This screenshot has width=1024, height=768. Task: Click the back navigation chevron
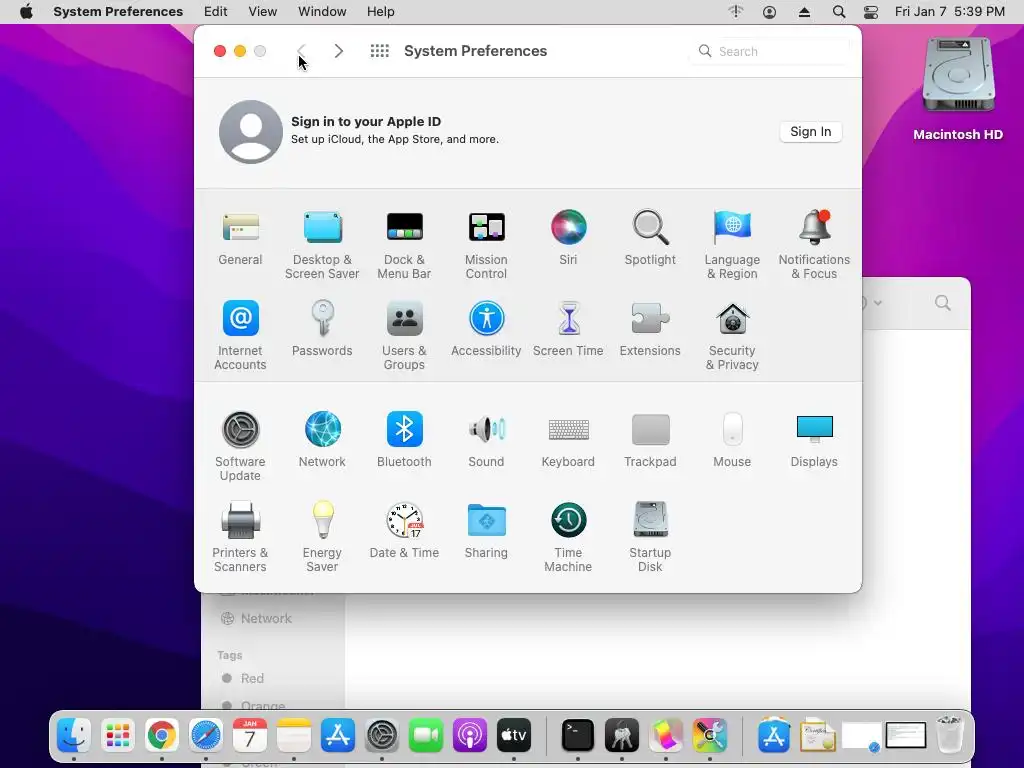coord(301,51)
